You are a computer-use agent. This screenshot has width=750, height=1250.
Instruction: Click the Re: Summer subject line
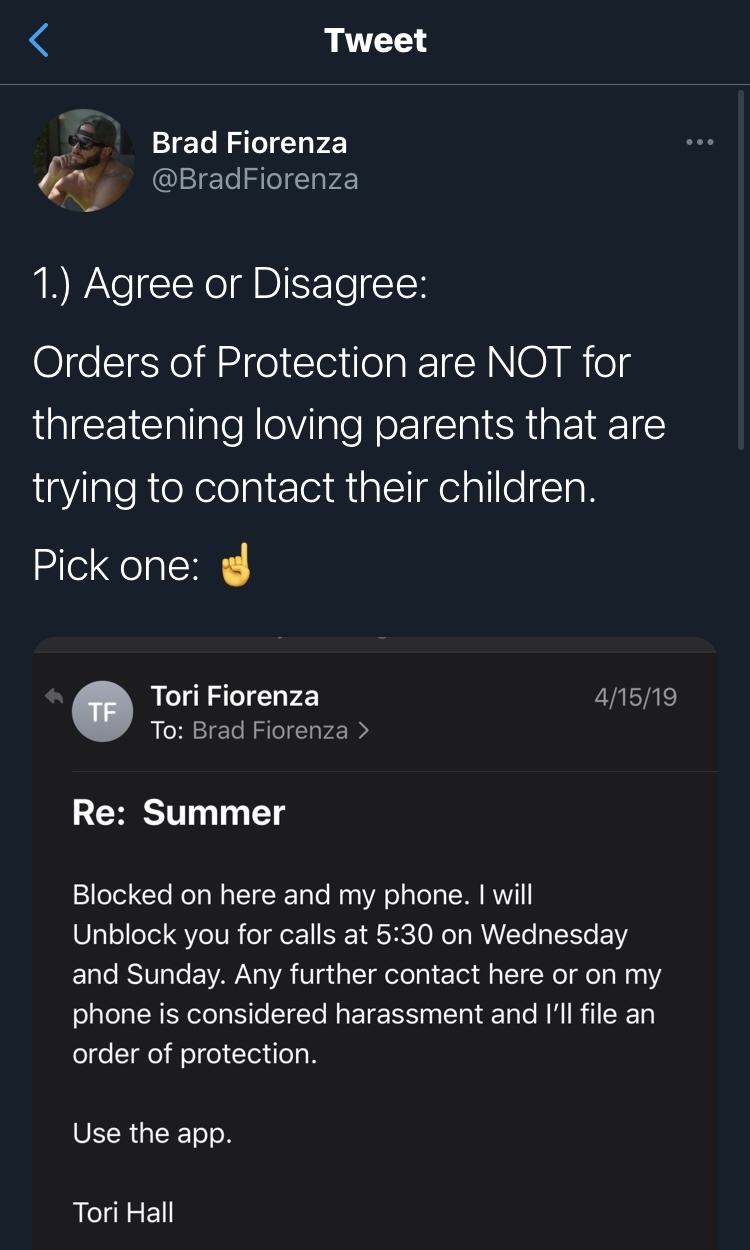(179, 812)
